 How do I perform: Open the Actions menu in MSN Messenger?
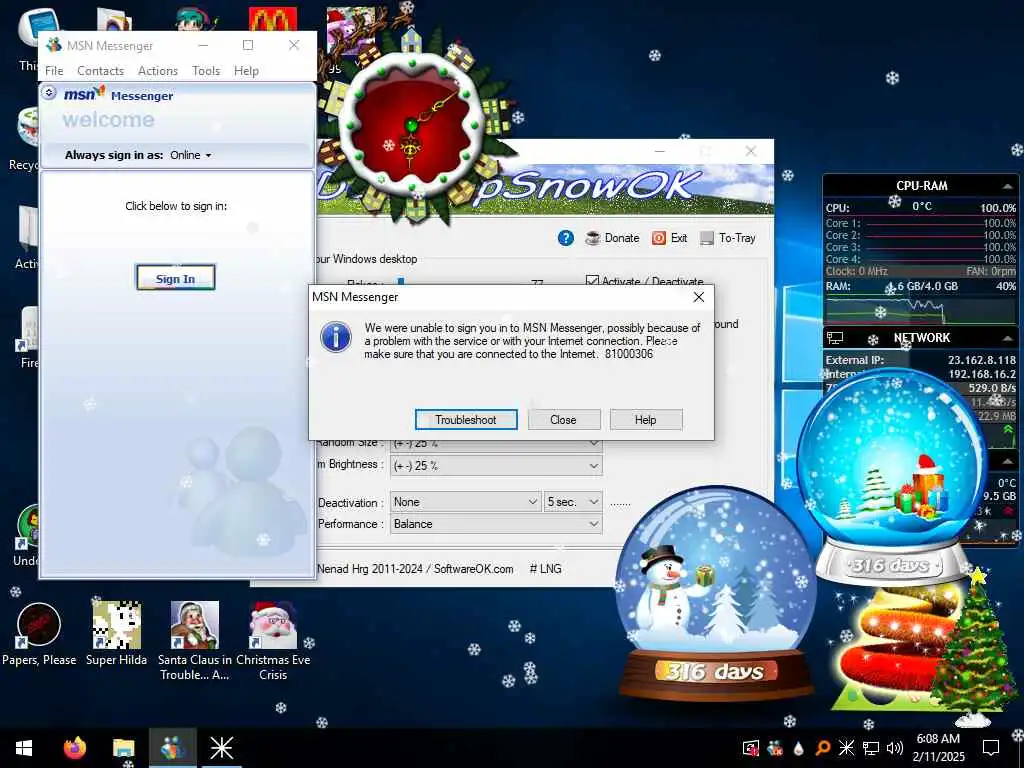(157, 71)
